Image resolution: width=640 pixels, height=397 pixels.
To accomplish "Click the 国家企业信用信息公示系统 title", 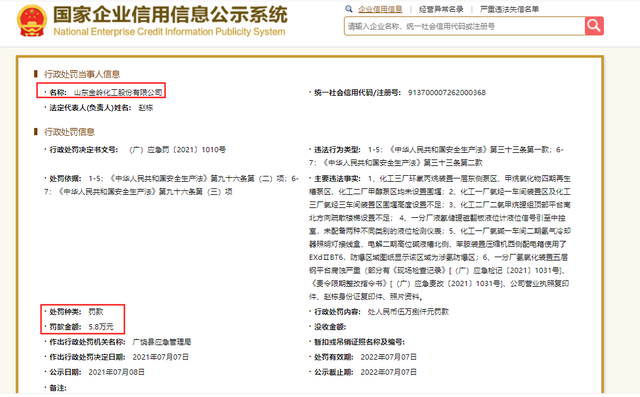I will 170,15.
